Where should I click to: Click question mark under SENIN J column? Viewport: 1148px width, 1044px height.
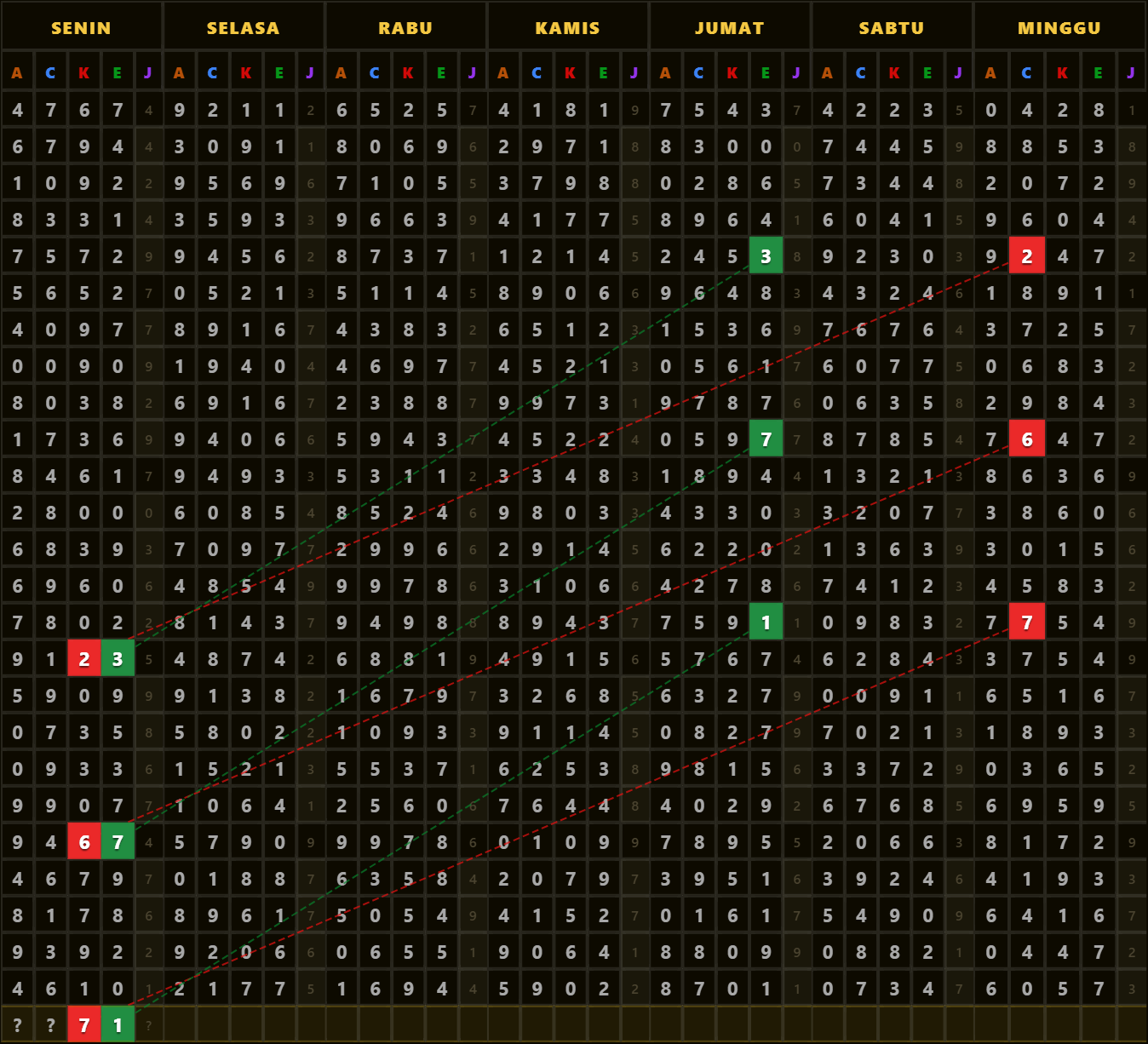(x=148, y=1025)
